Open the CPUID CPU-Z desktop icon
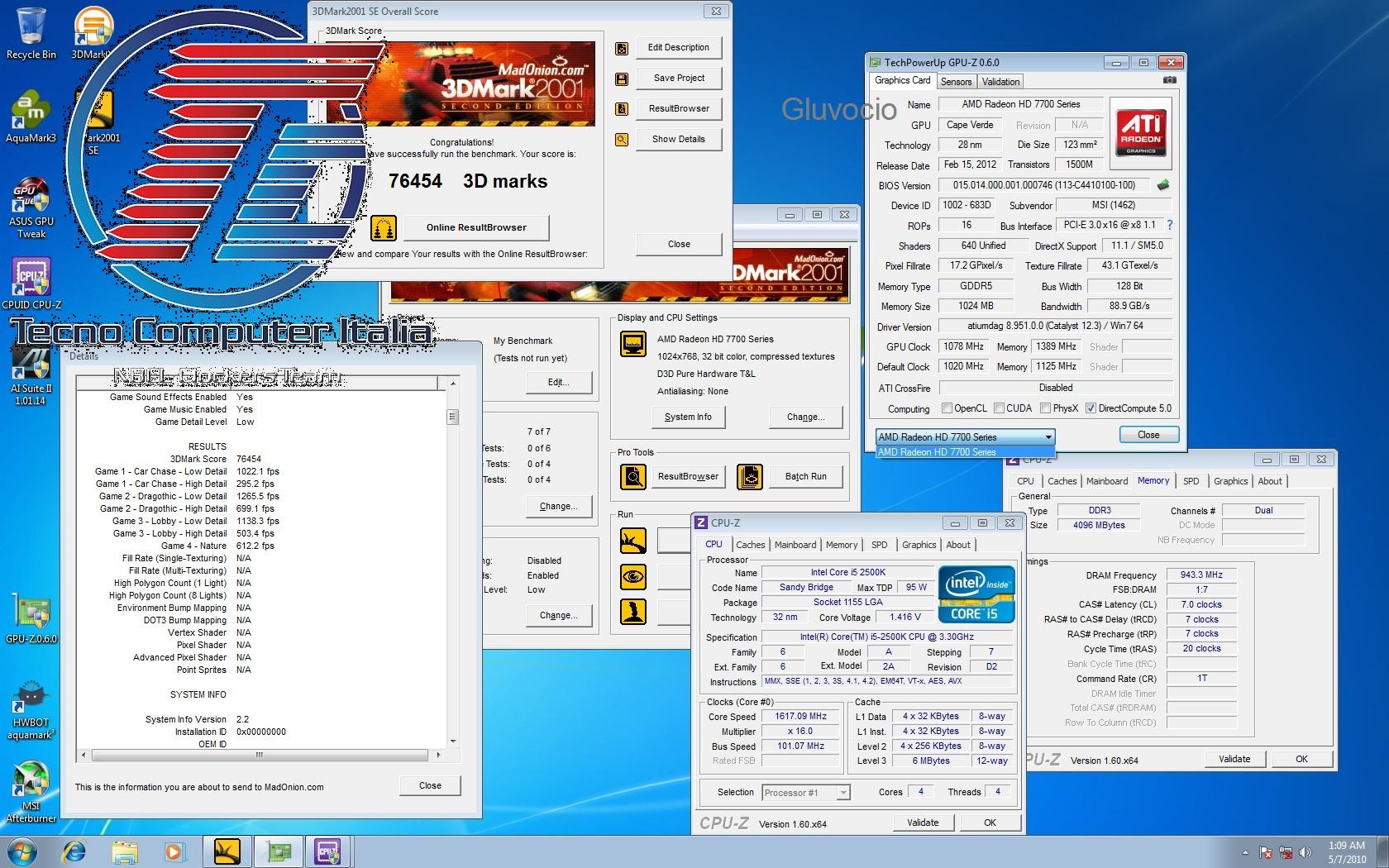The height and width of the screenshot is (868, 1389). click(31, 284)
